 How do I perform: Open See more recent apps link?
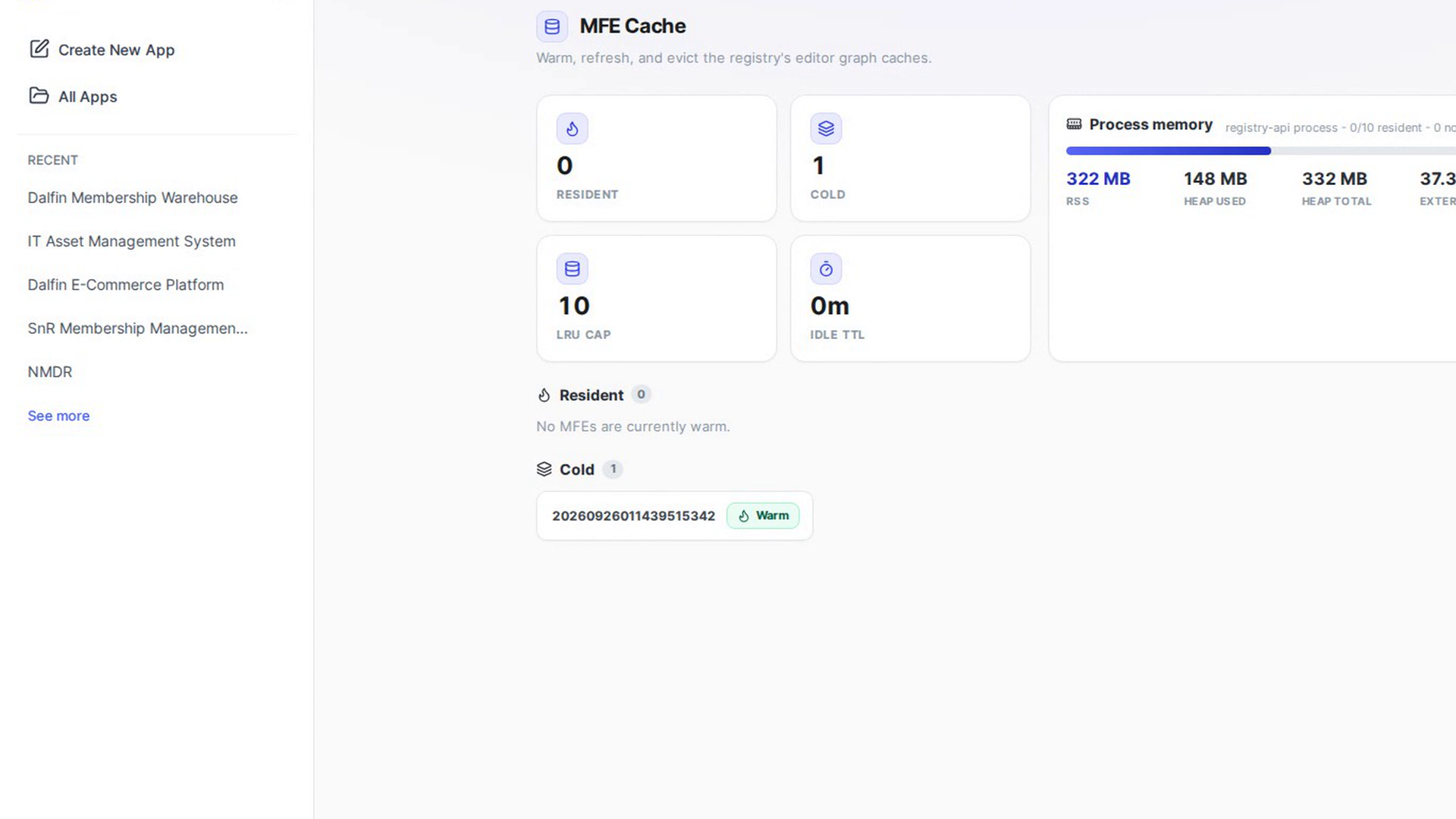click(x=58, y=416)
